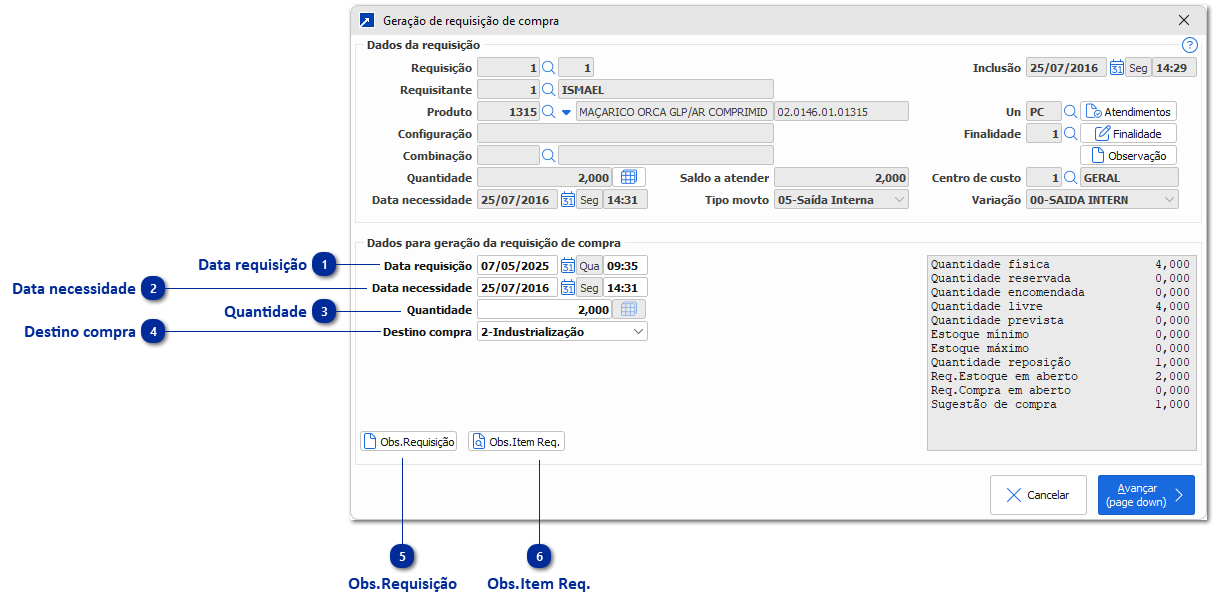Close the Geração de requisição de compra window
The image size is (1216, 610).
[1184, 20]
